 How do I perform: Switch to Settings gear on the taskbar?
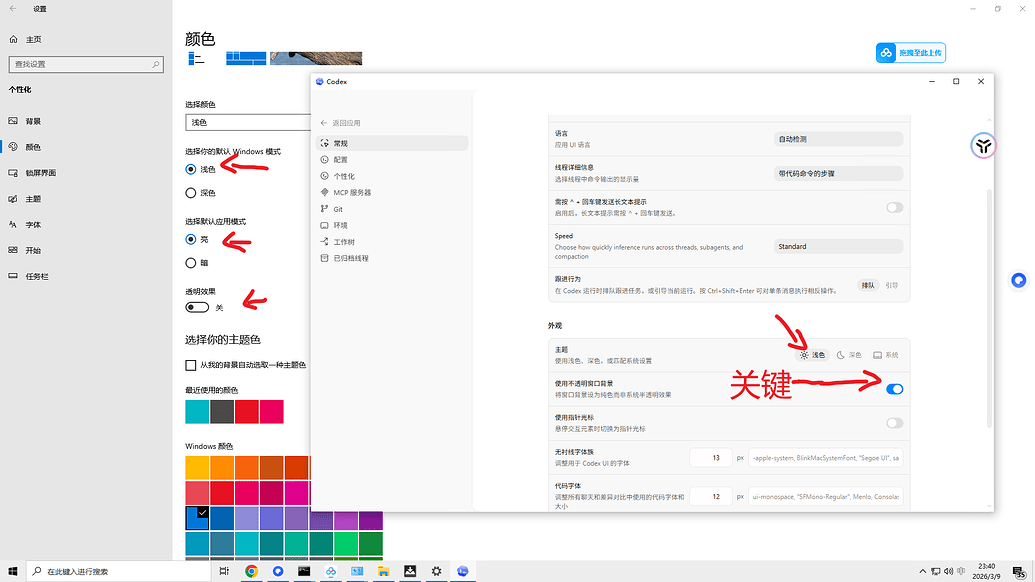(x=436, y=571)
